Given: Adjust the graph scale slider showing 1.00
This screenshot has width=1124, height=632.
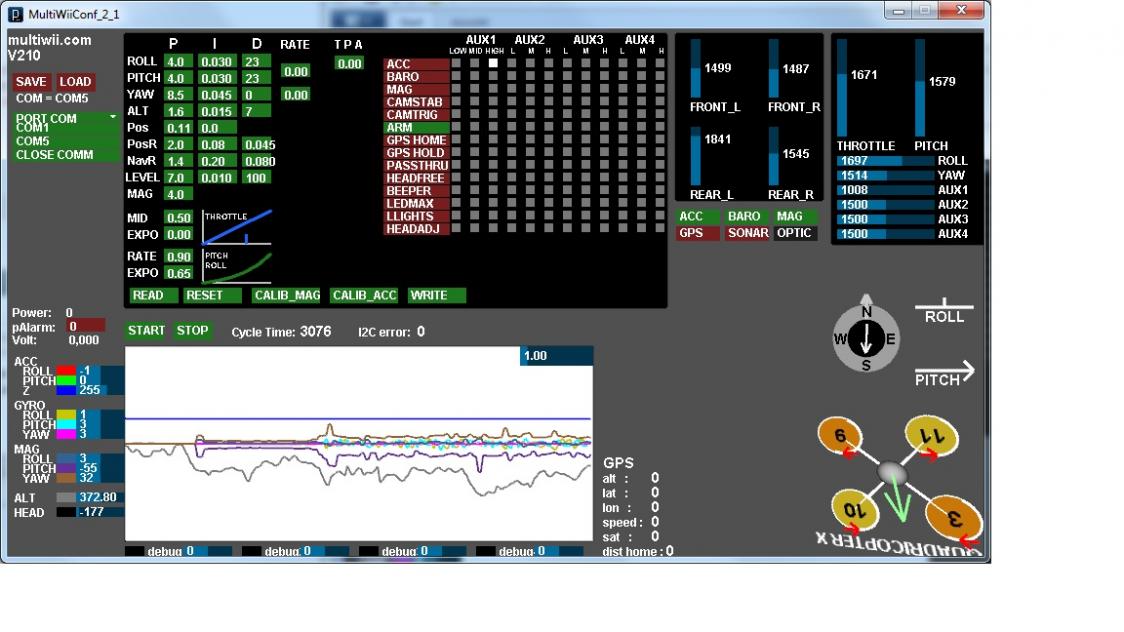Looking at the screenshot, I should point(556,355).
